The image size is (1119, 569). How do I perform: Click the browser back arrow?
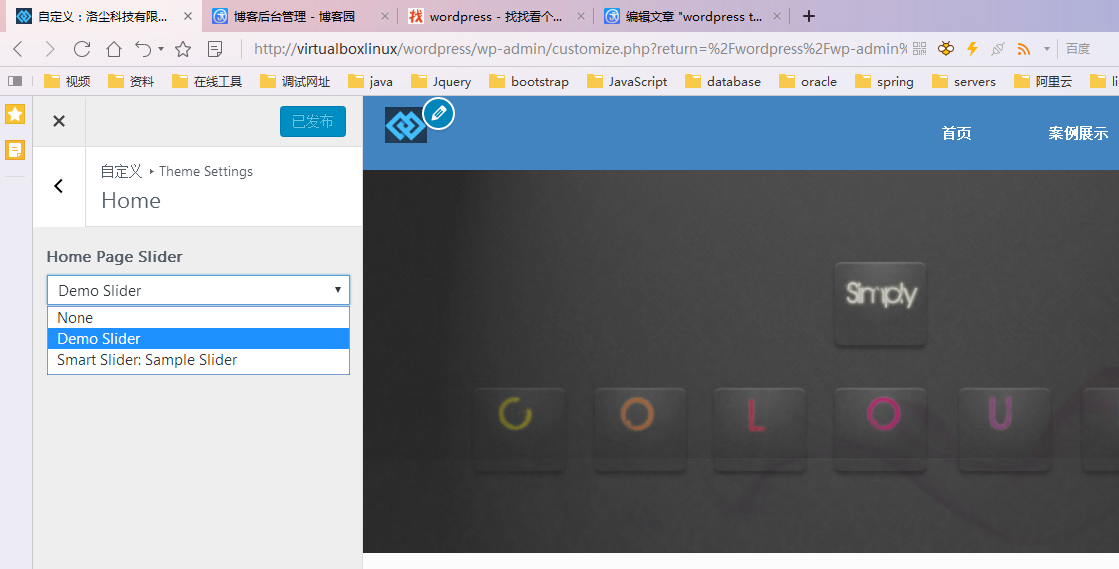18,49
